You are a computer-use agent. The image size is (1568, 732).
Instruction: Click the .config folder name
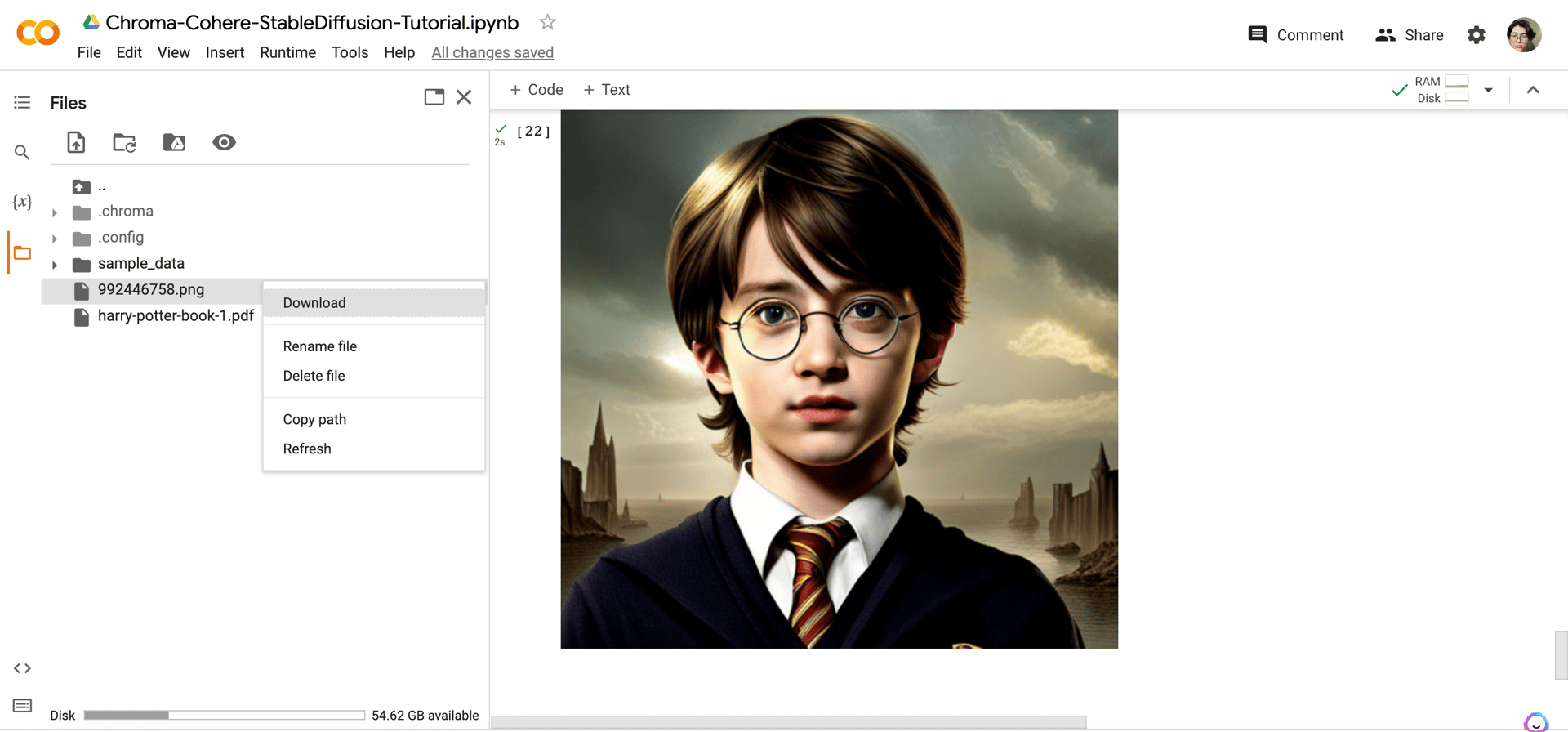click(121, 237)
